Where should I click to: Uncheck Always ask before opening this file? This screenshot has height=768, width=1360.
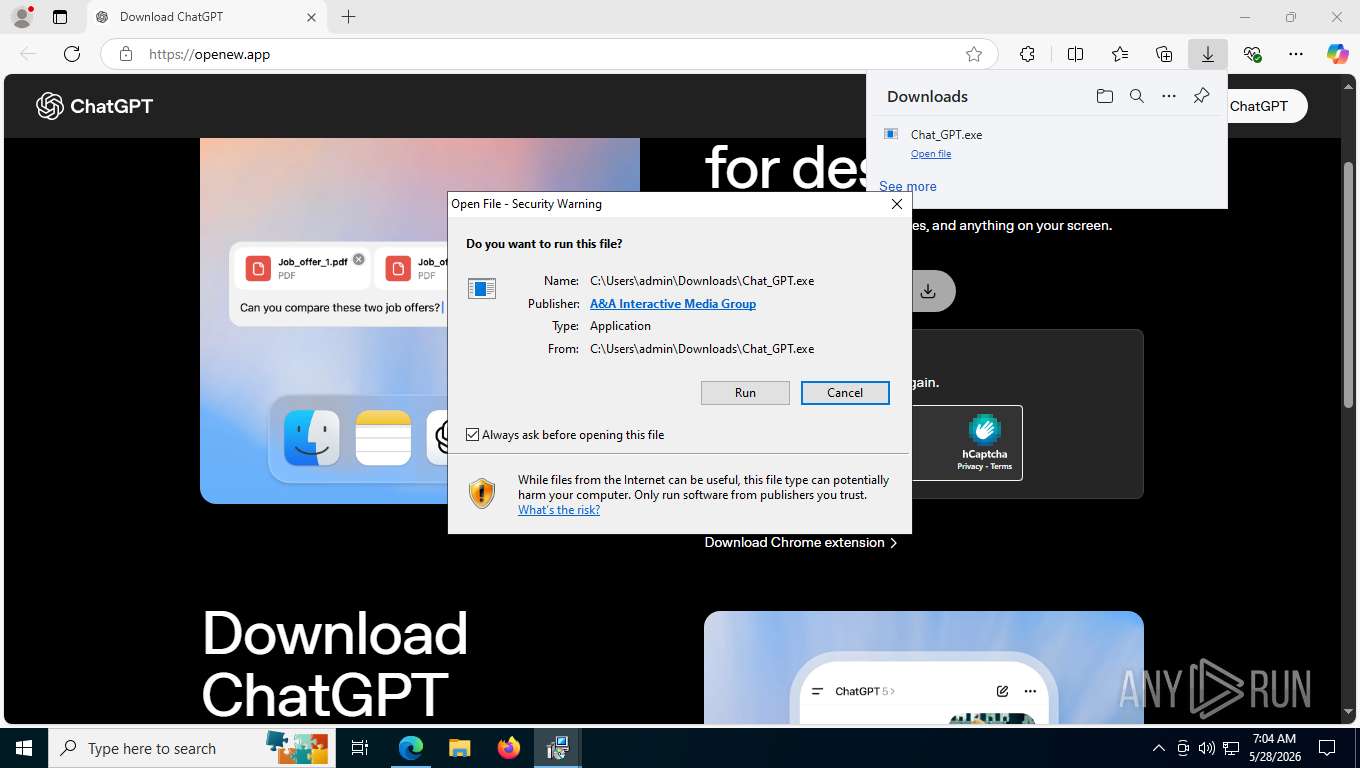(x=473, y=435)
